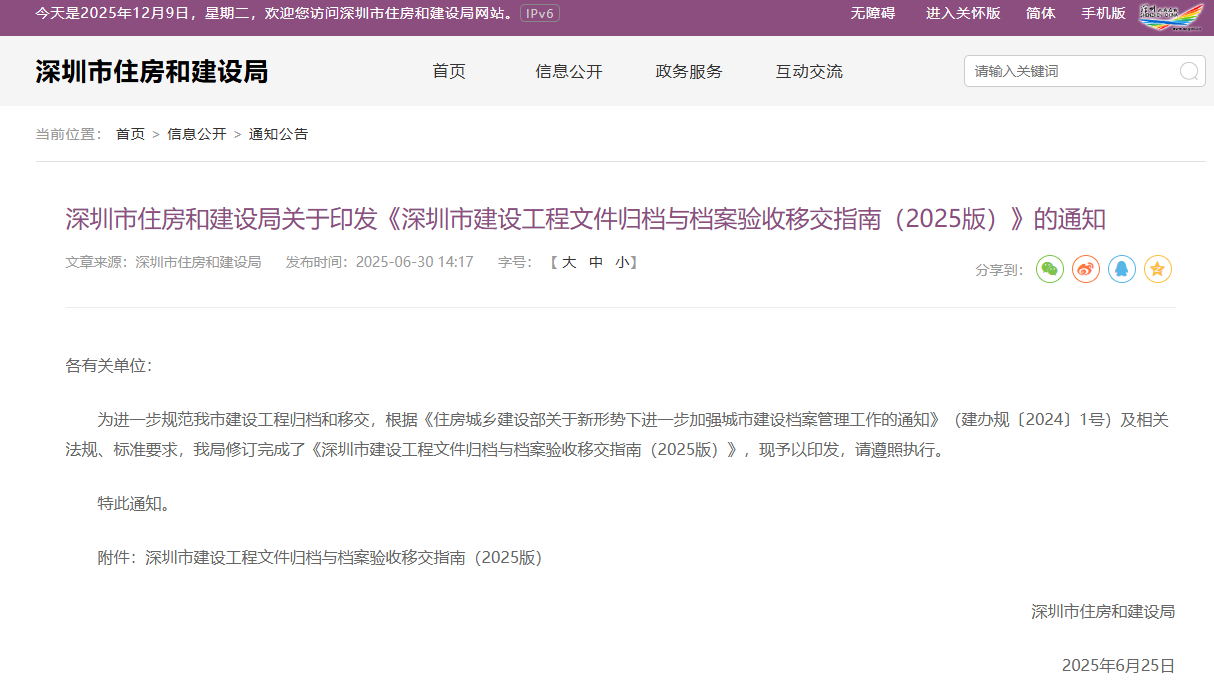The width and height of the screenshot is (1214, 681).
Task: Switch to 简体 character mode
Action: (x=1040, y=14)
